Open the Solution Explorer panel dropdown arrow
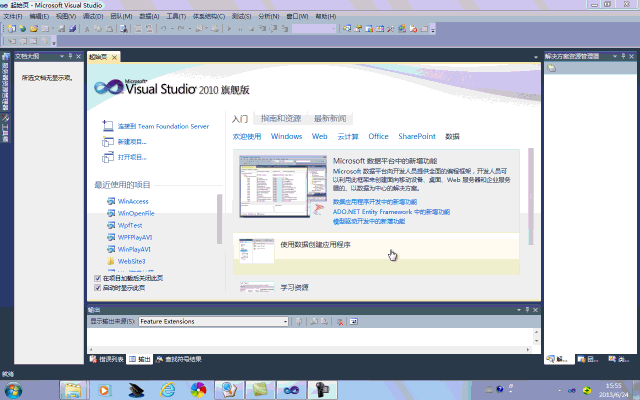Viewport: 640px width, 400px height. point(615,56)
